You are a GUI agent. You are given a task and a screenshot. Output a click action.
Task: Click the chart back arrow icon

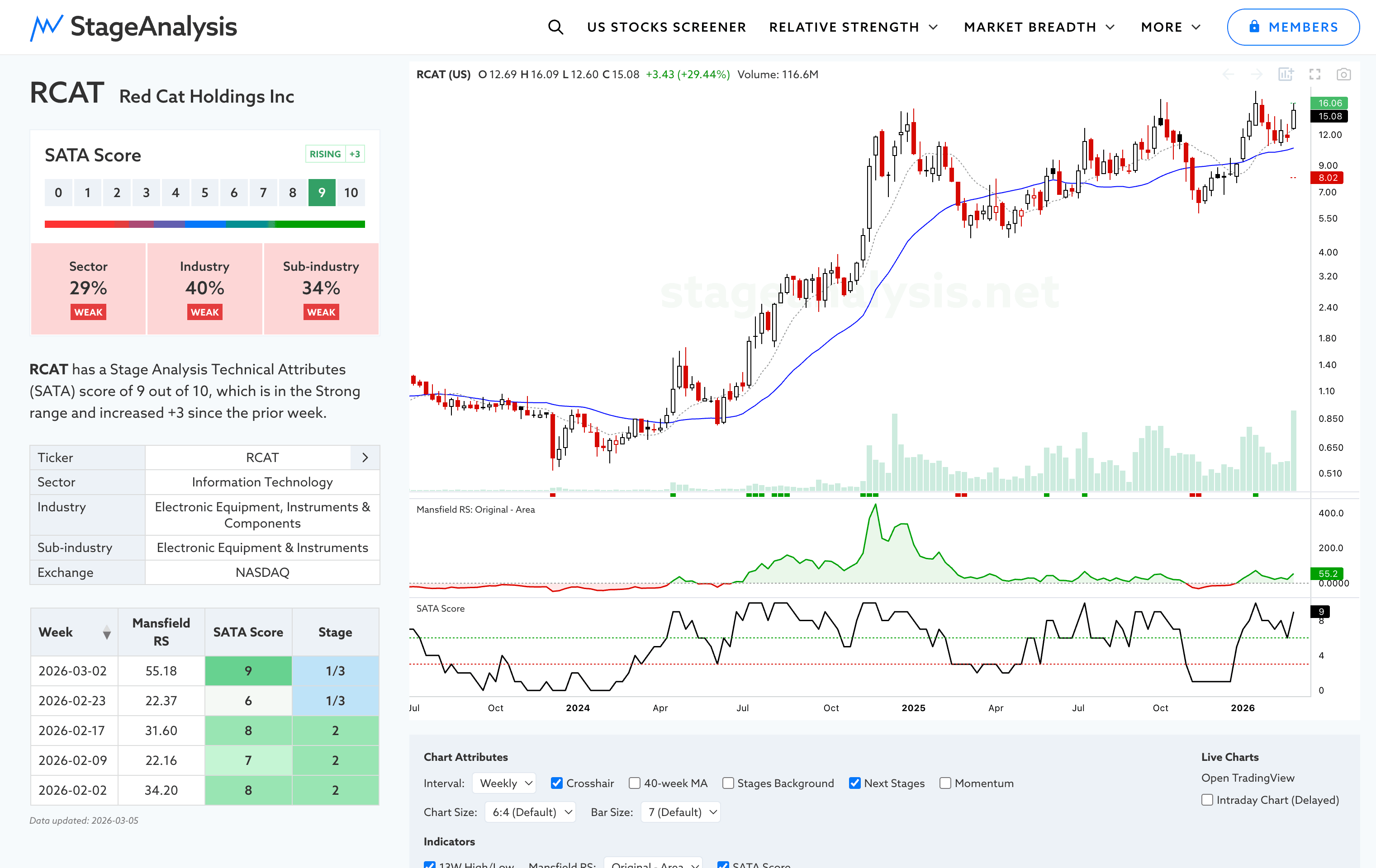[x=1228, y=74]
